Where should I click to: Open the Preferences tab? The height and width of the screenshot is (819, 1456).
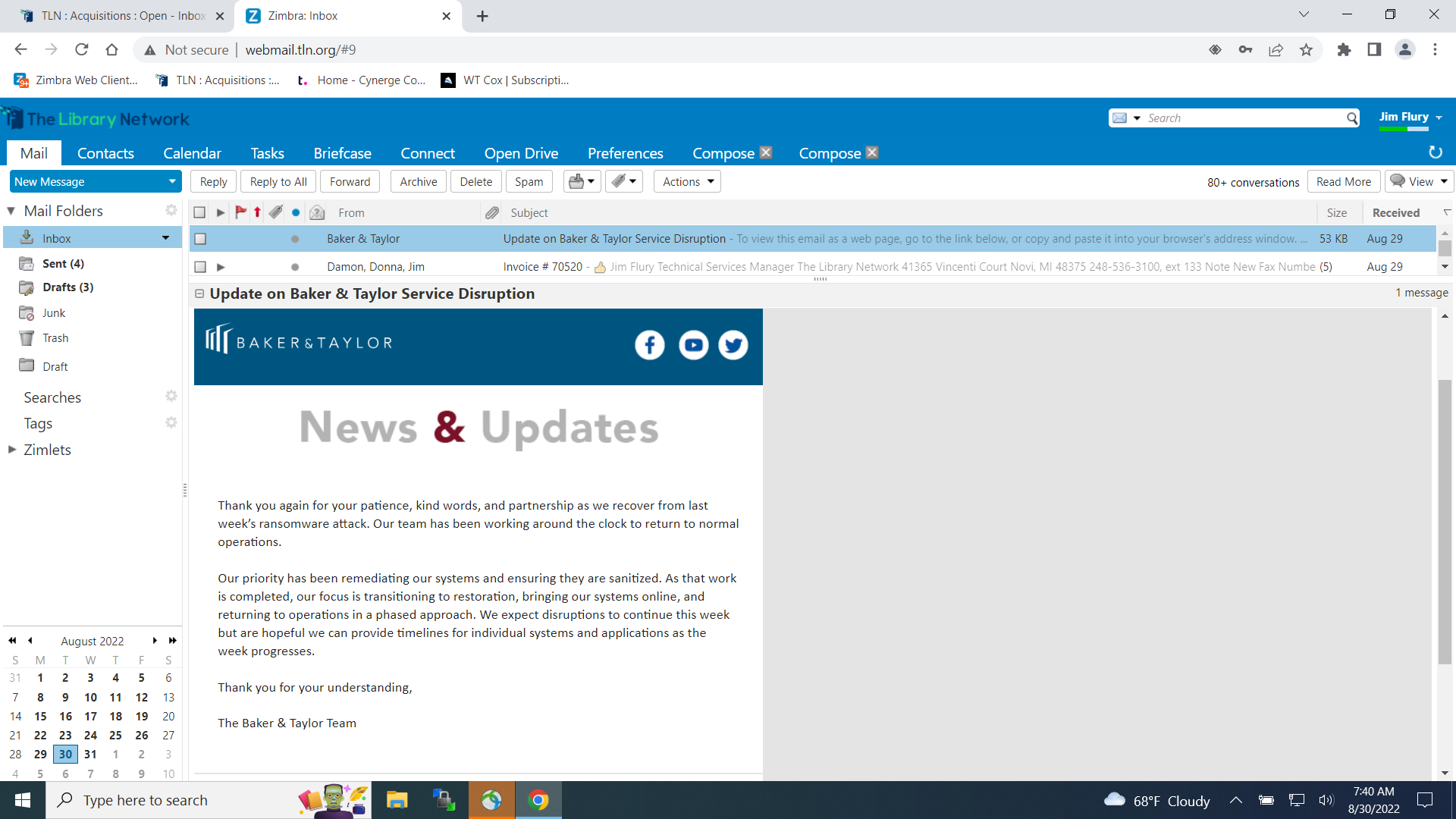point(625,153)
